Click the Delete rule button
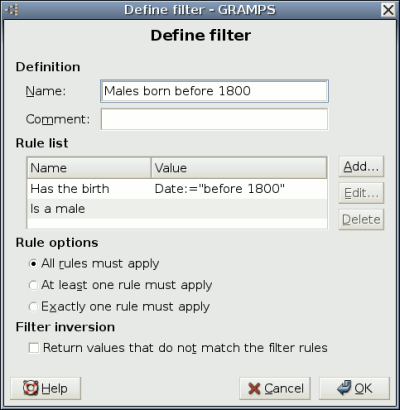Image resolution: width=400 pixels, height=410 pixels. tap(361, 219)
